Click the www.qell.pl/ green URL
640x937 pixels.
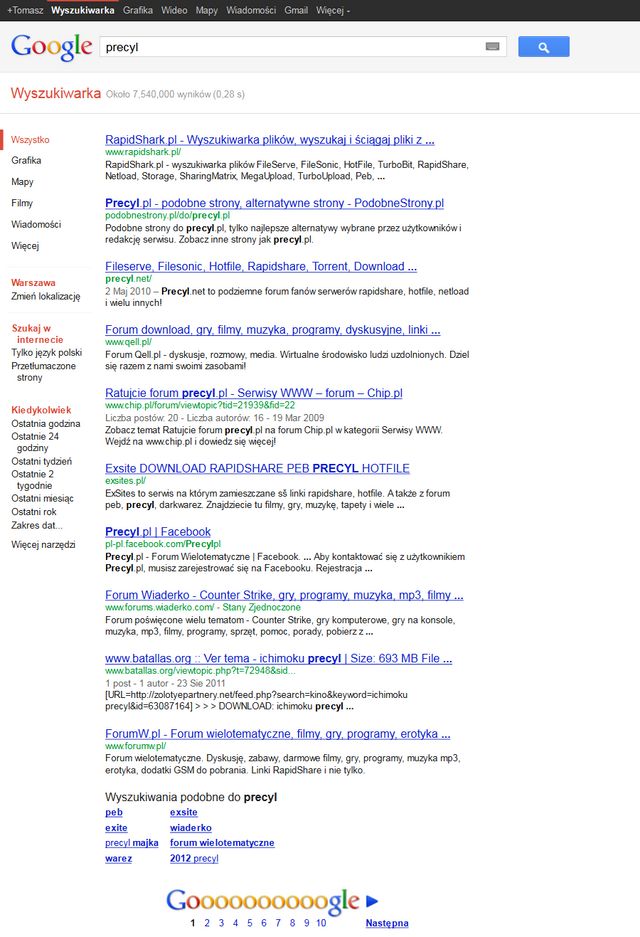click(x=128, y=342)
